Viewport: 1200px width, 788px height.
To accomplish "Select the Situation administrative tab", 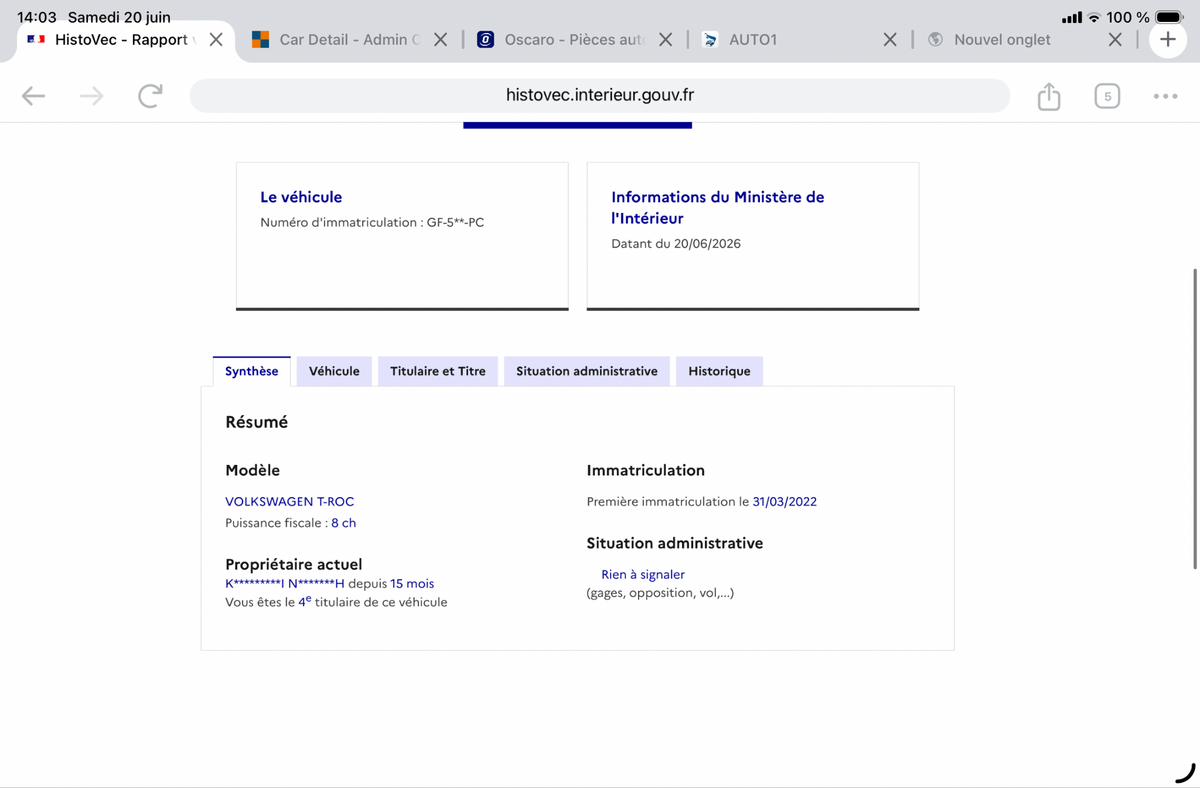I will 587,371.
